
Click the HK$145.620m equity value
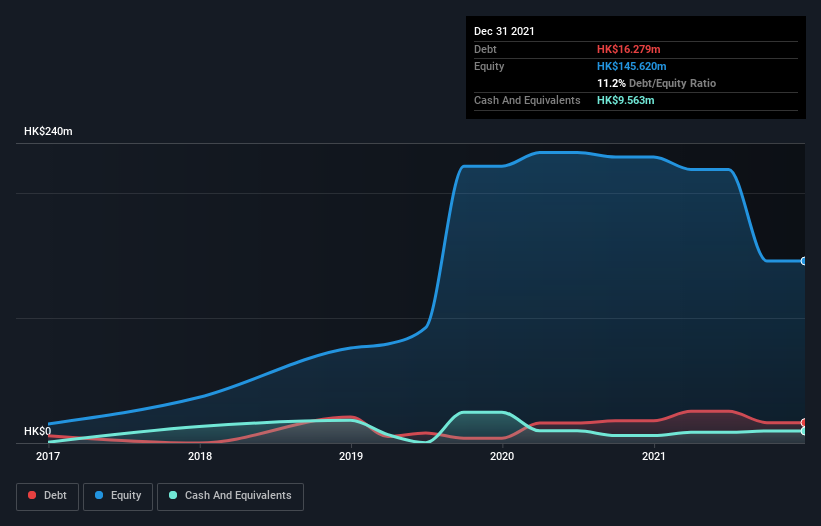631,66
